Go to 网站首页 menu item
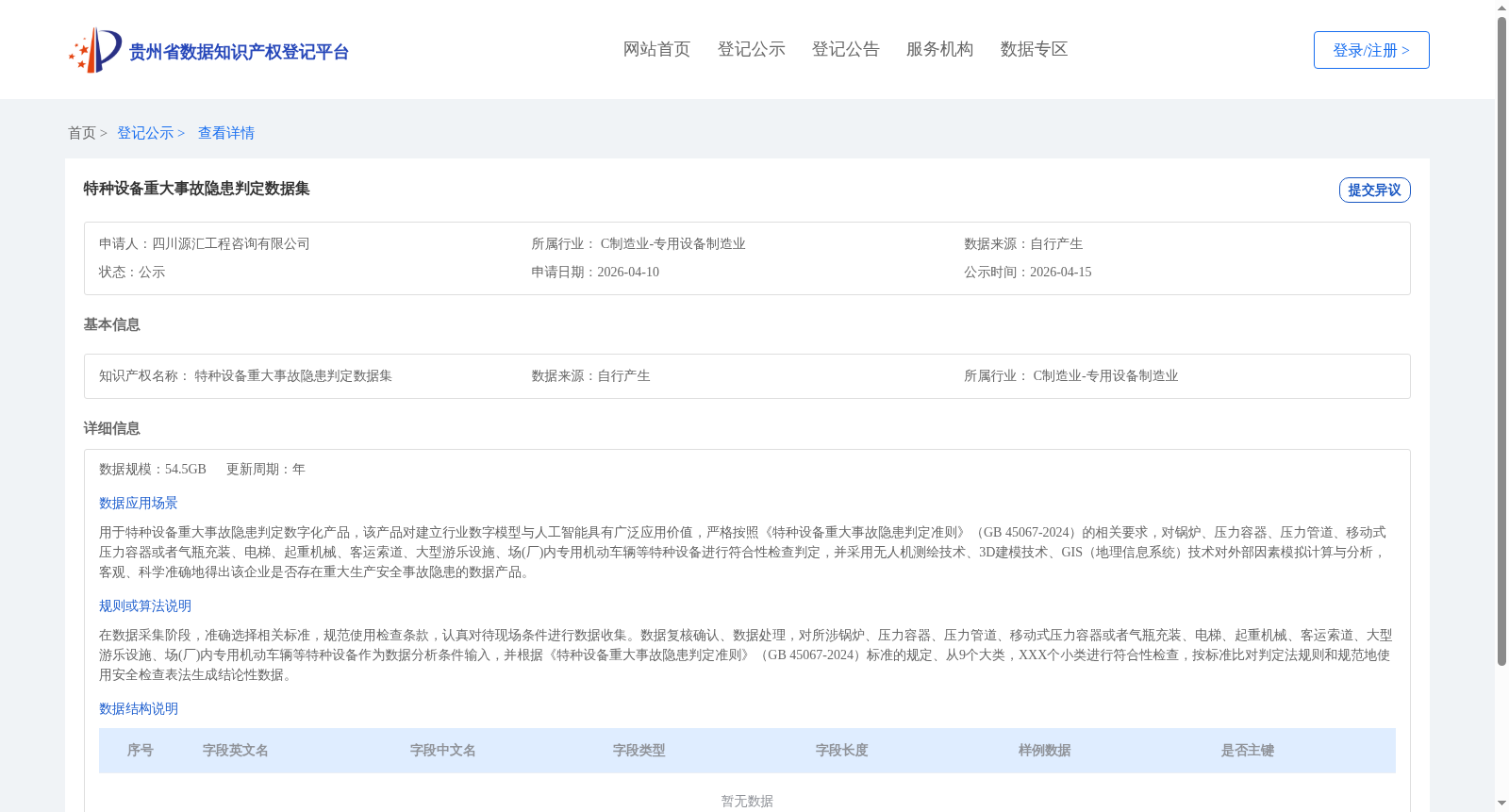The image size is (1509, 812). coord(656,49)
